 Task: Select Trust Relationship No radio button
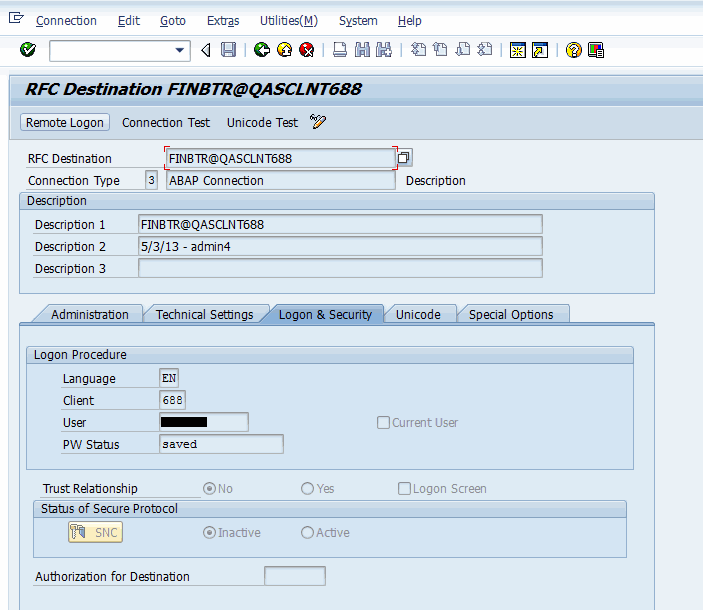[x=209, y=488]
